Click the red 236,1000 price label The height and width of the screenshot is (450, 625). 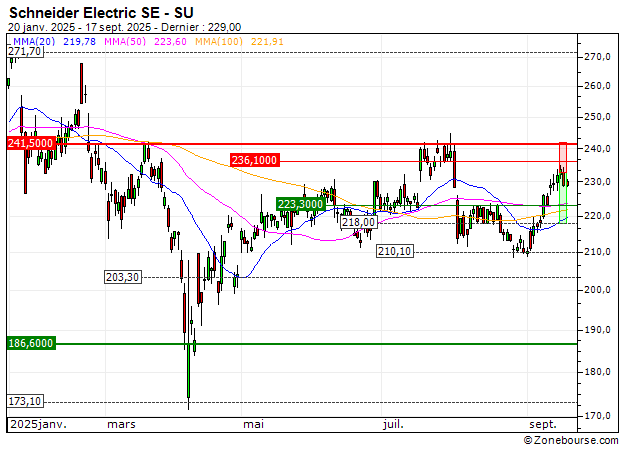254,160
